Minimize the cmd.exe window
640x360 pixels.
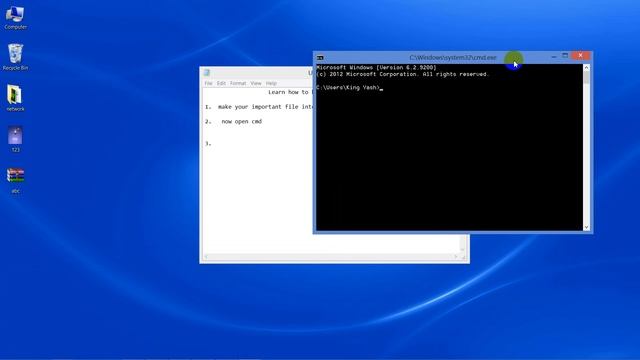[x=554, y=56]
